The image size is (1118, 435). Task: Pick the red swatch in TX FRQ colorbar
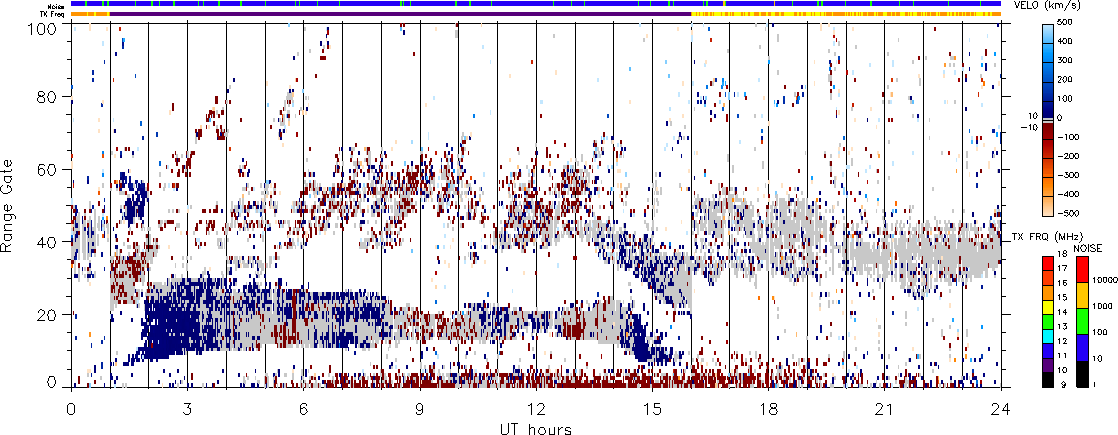point(1048,264)
